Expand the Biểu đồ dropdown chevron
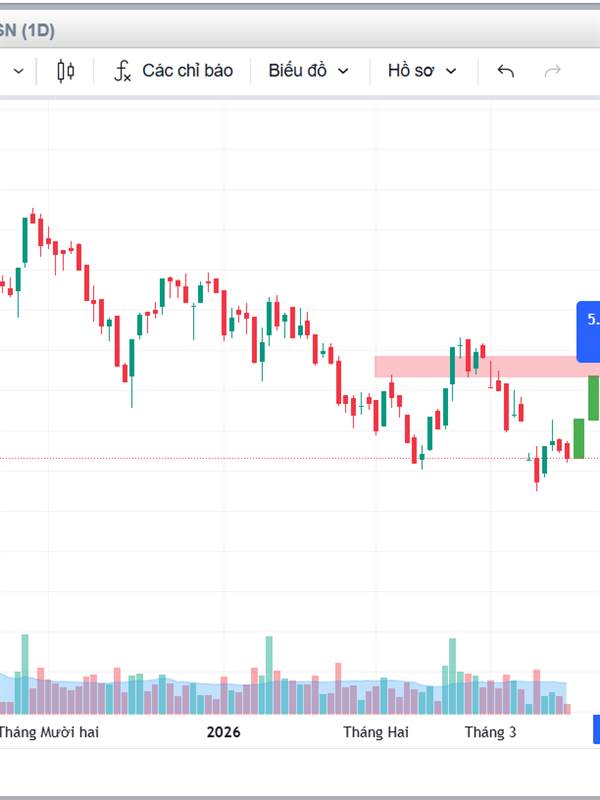The height and width of the screenshot is (800, 600). pyautogui.click(x=344, y=71)
